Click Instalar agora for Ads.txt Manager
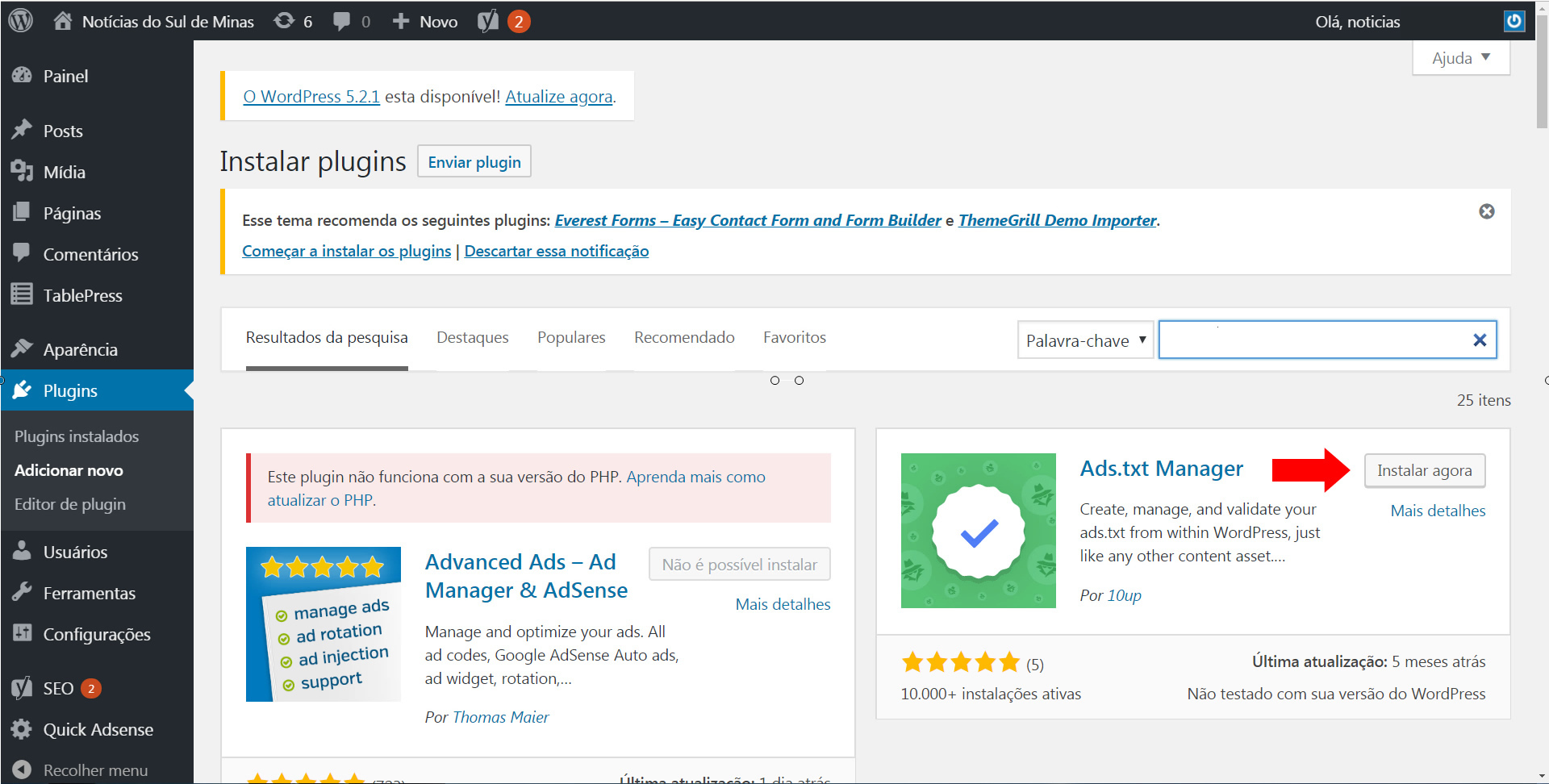1549x784 pixels. [x=1425, y=470]
